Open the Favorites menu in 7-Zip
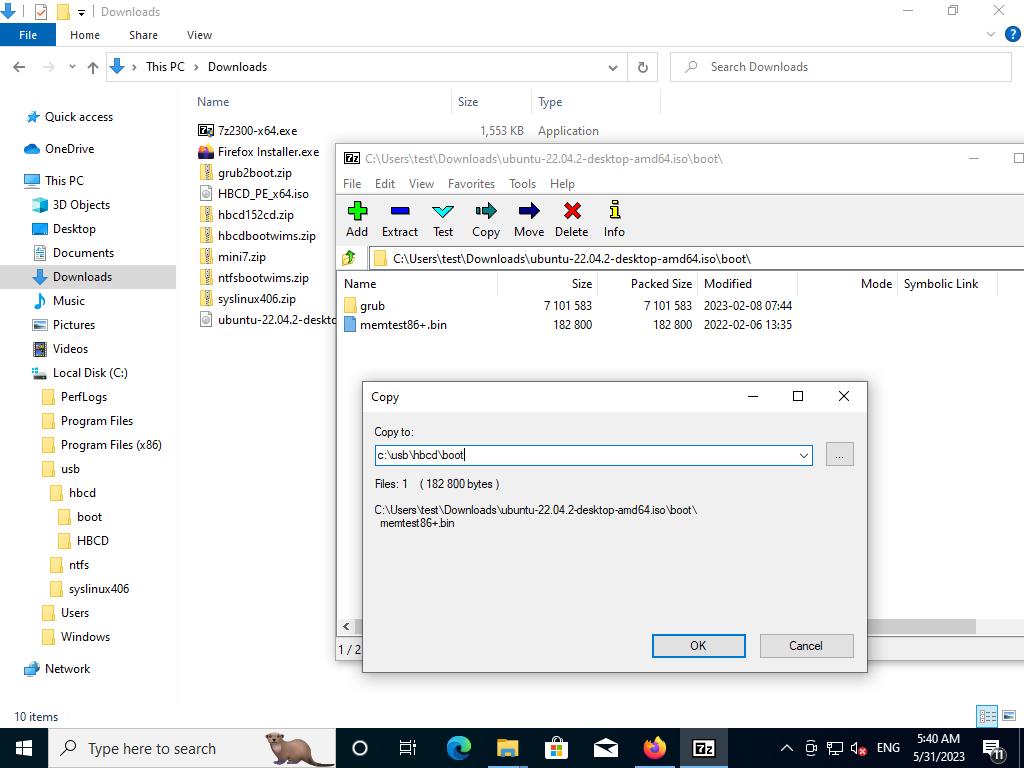Image resolution: width=1024 pixels, height=768 pixels. (471, 184)
